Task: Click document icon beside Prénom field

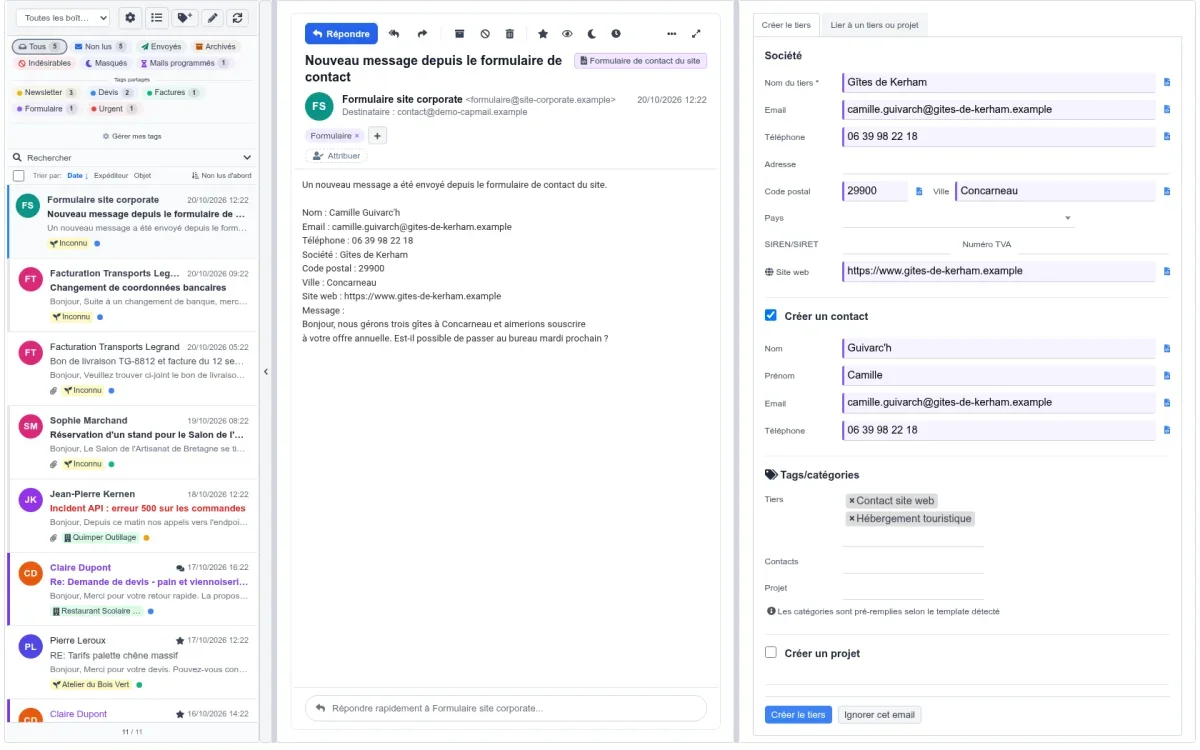Action: [1166, 375]
